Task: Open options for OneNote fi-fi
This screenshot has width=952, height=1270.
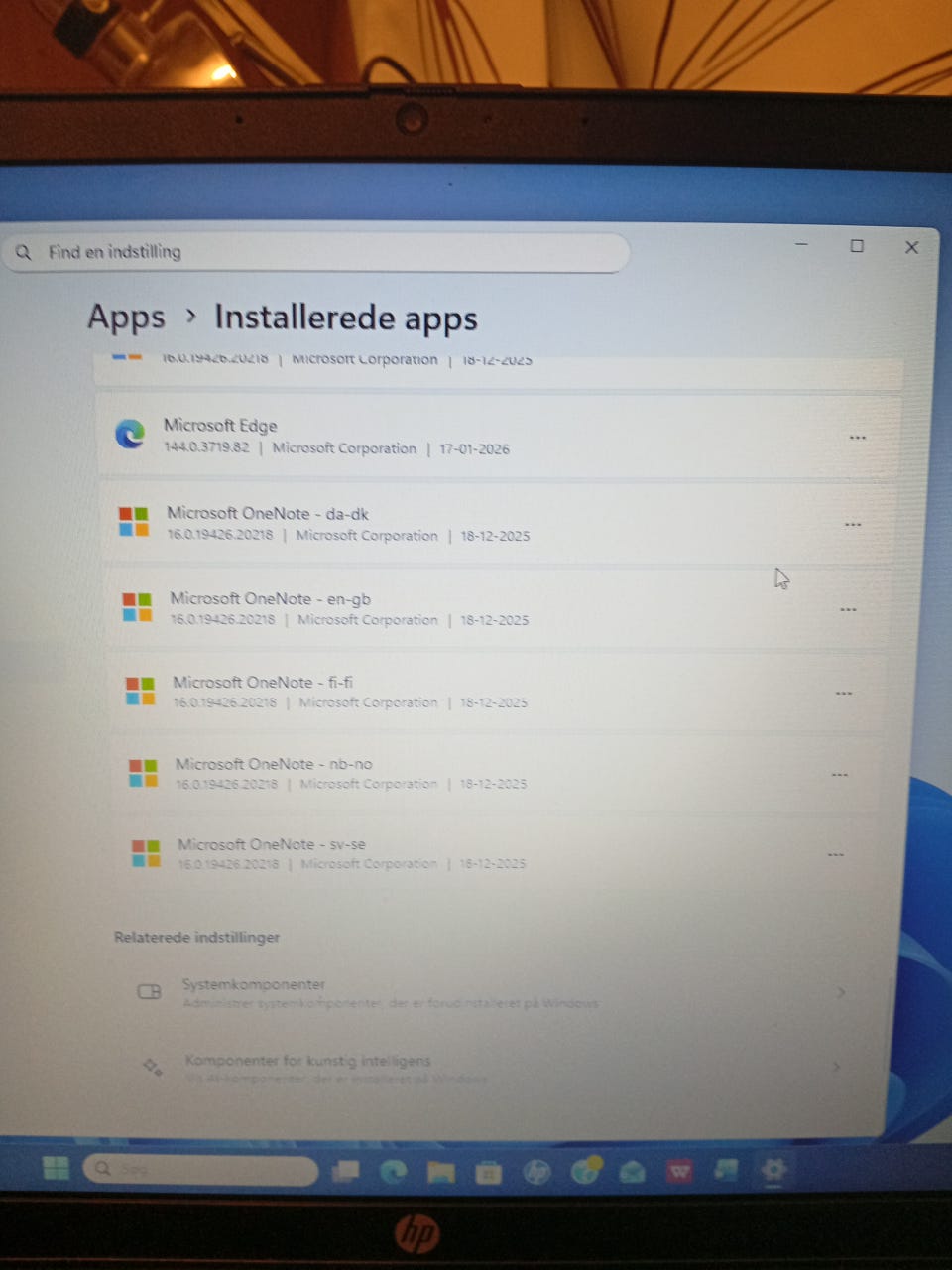Action: (844, 693)
